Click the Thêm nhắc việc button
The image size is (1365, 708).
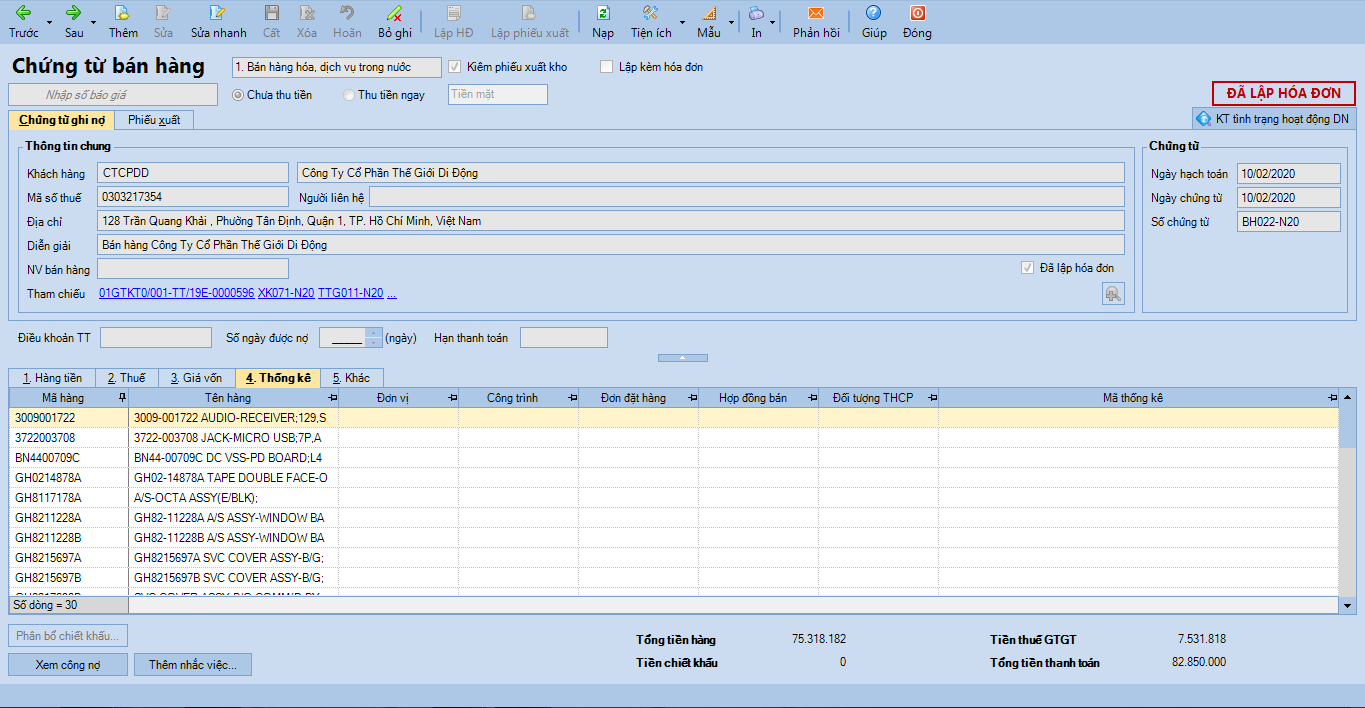[193, 665]
